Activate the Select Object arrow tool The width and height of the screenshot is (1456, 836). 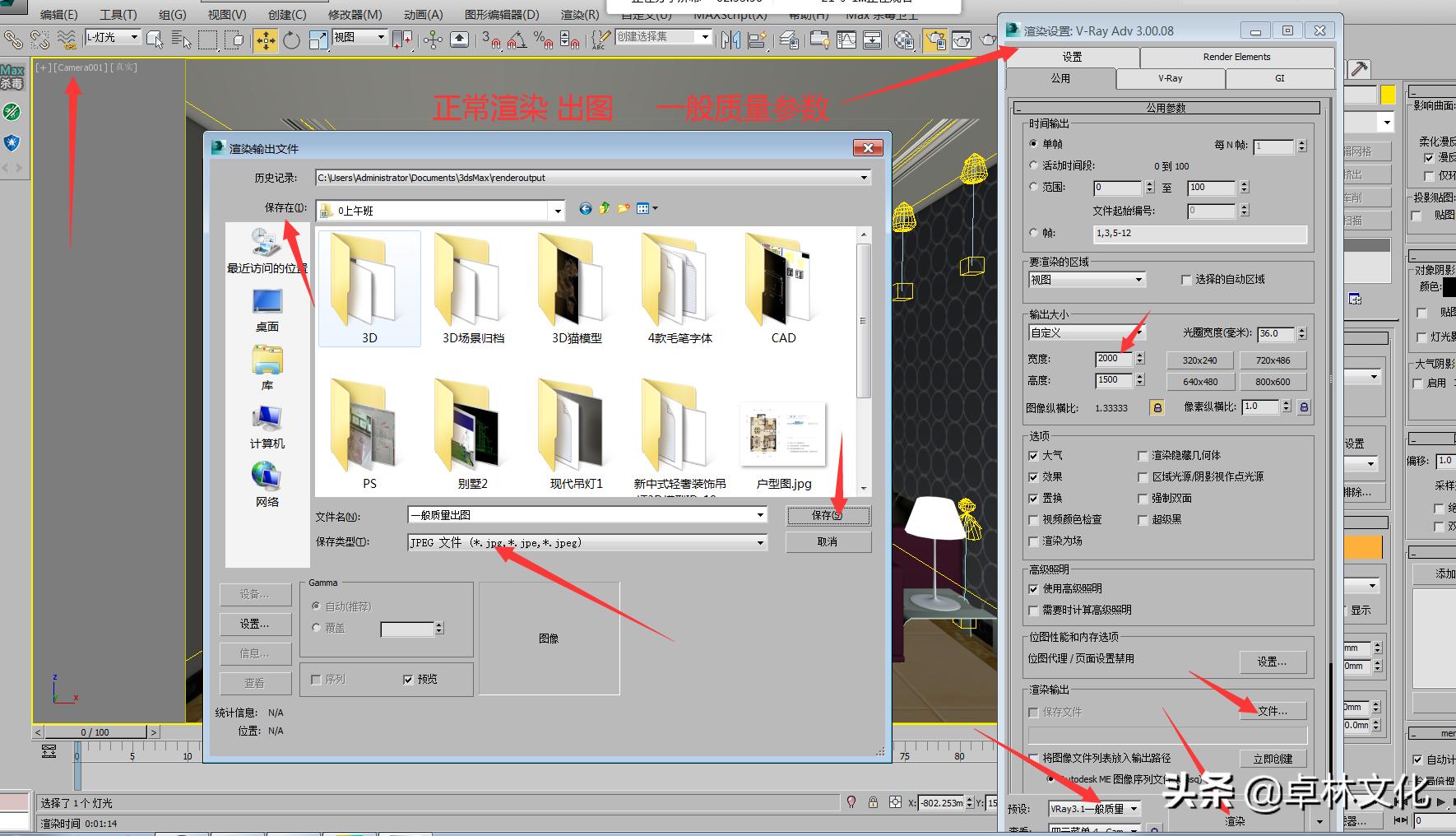(x=155, y=39)
